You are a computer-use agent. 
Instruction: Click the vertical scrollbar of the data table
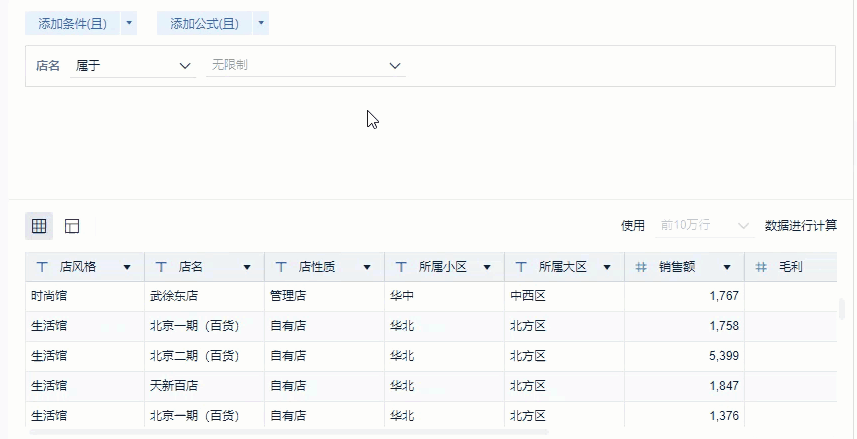[x=840, y=308]
